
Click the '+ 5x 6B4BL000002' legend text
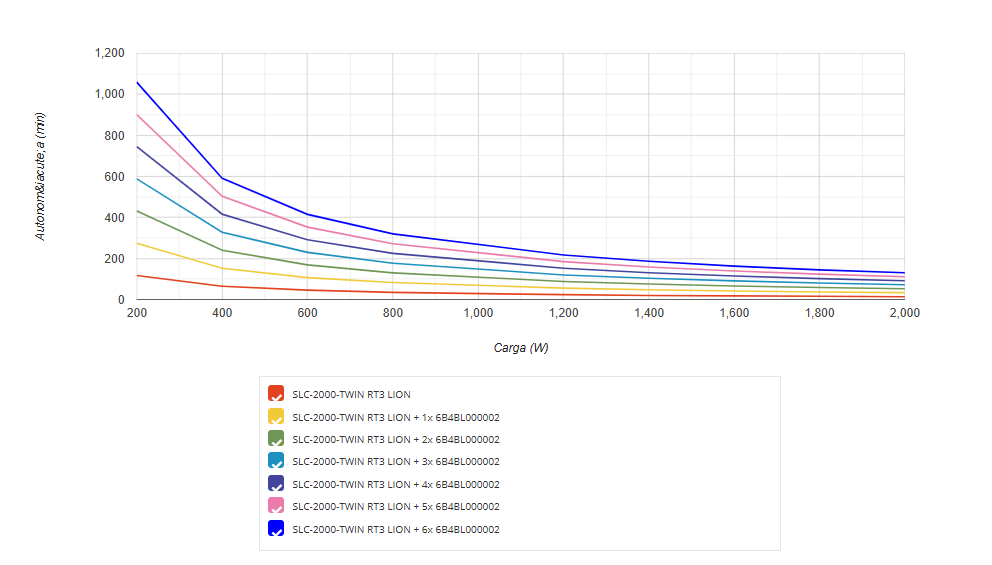click(395, 507)
